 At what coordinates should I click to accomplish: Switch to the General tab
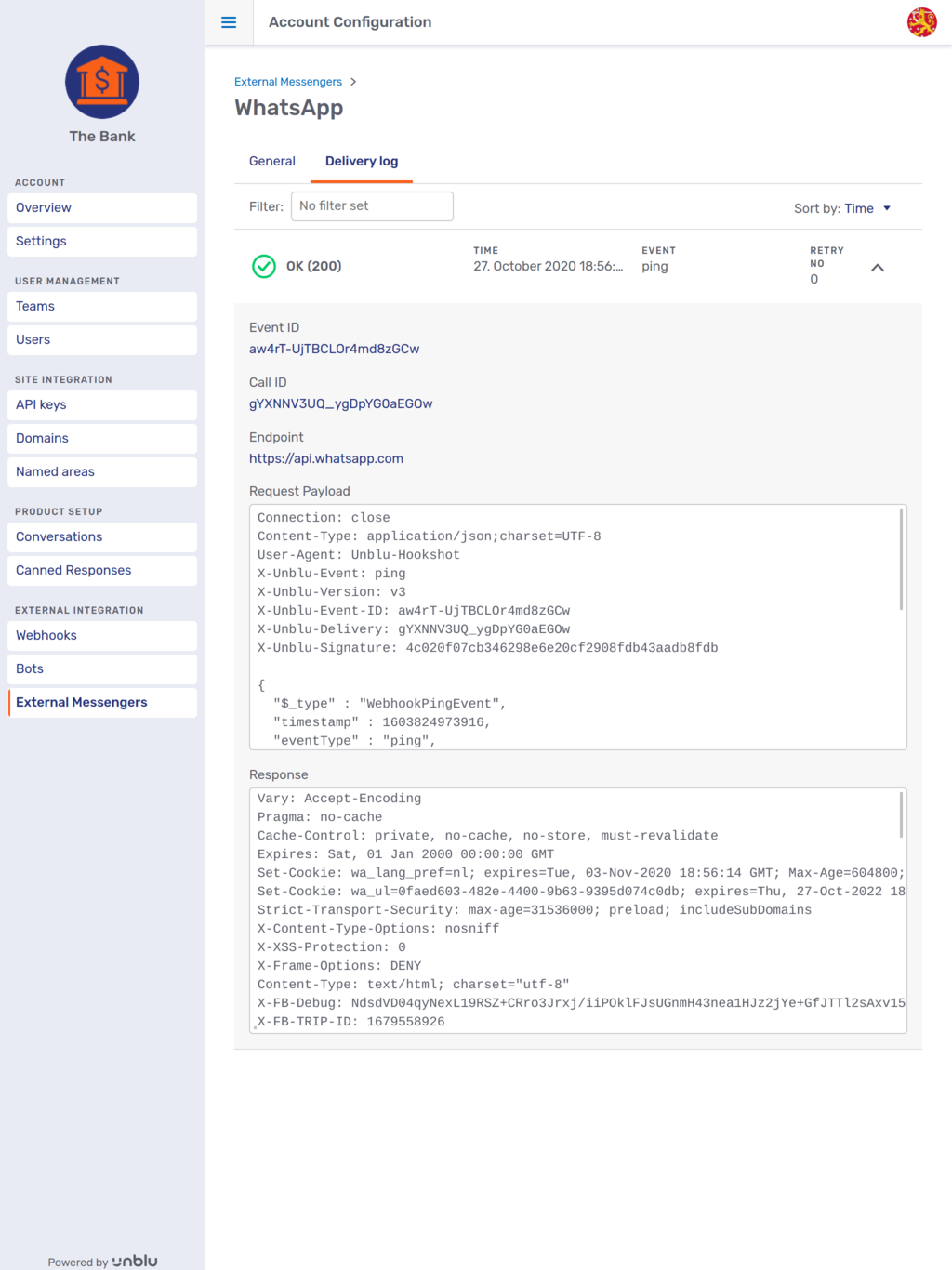271,161
